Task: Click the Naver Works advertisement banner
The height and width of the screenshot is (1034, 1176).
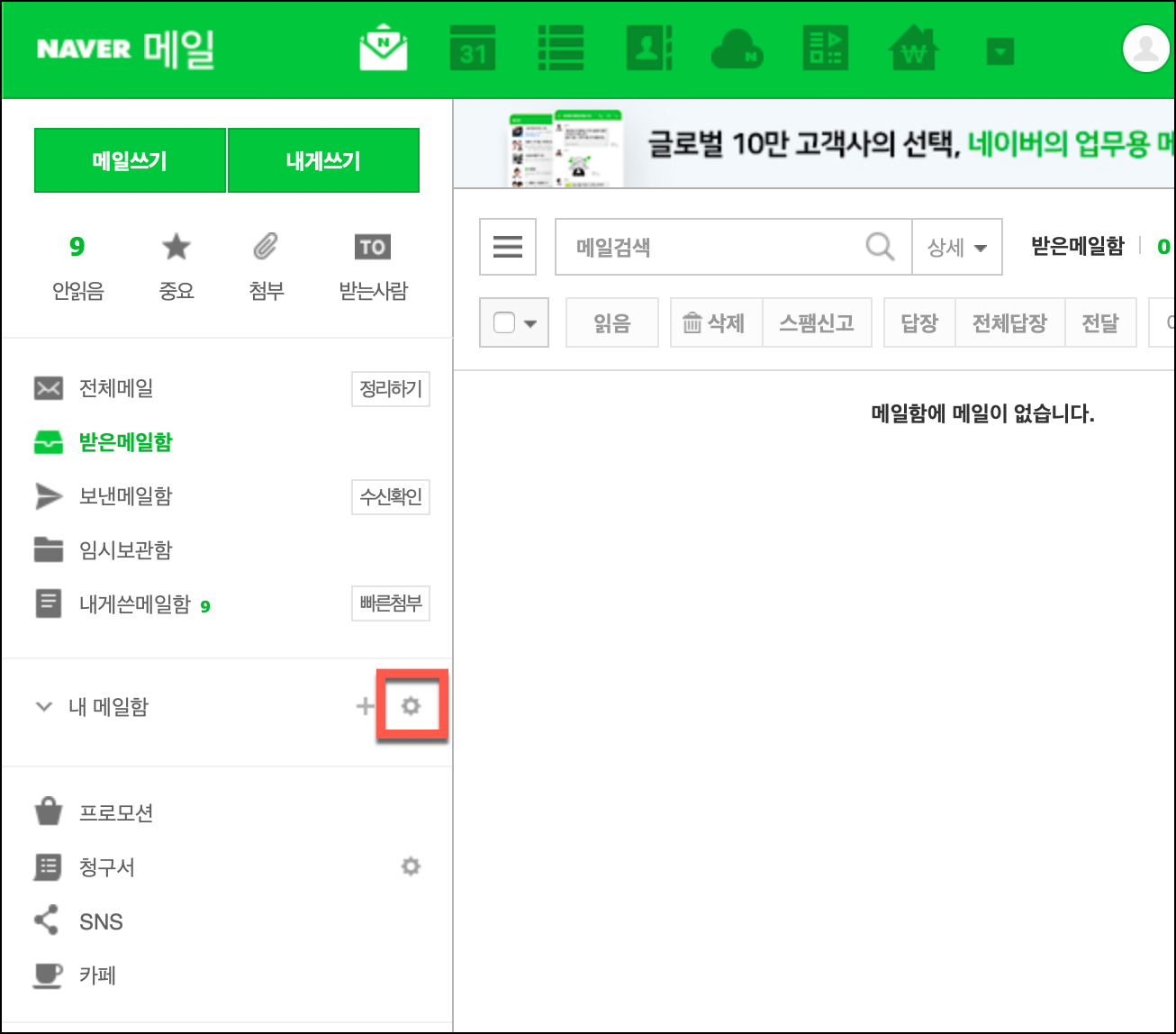Action: (x=815, y=144)
